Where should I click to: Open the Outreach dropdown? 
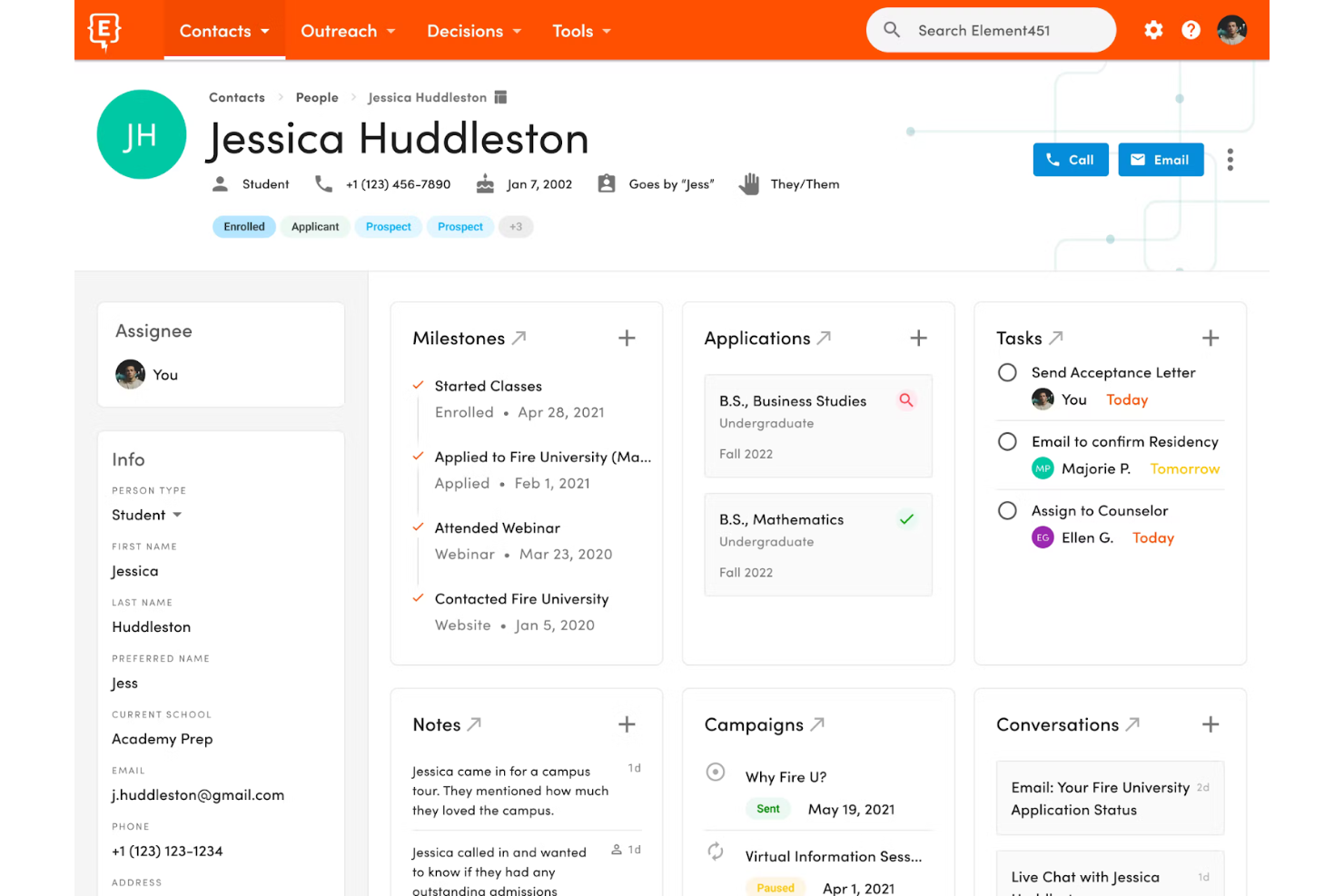[348, 30]
